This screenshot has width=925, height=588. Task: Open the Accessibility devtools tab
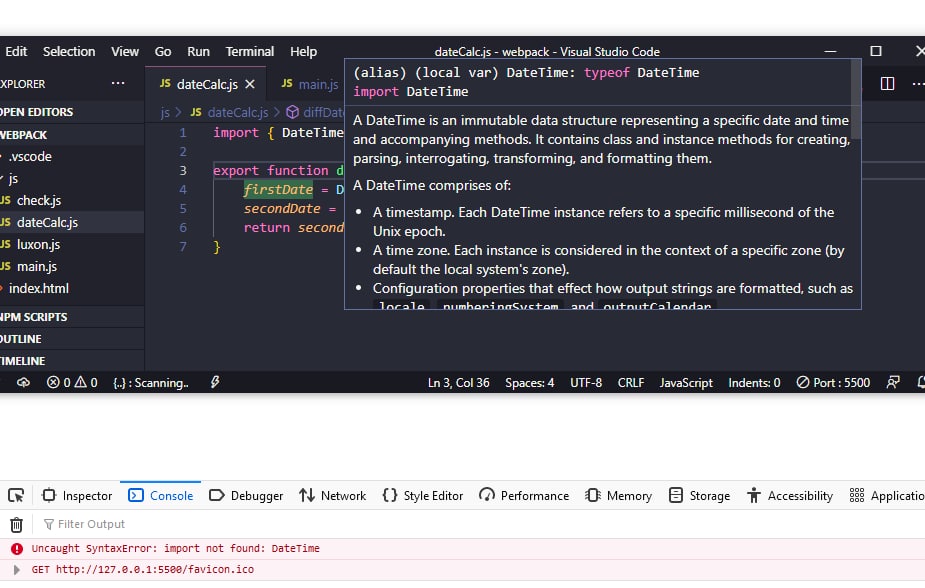(789, 495)
